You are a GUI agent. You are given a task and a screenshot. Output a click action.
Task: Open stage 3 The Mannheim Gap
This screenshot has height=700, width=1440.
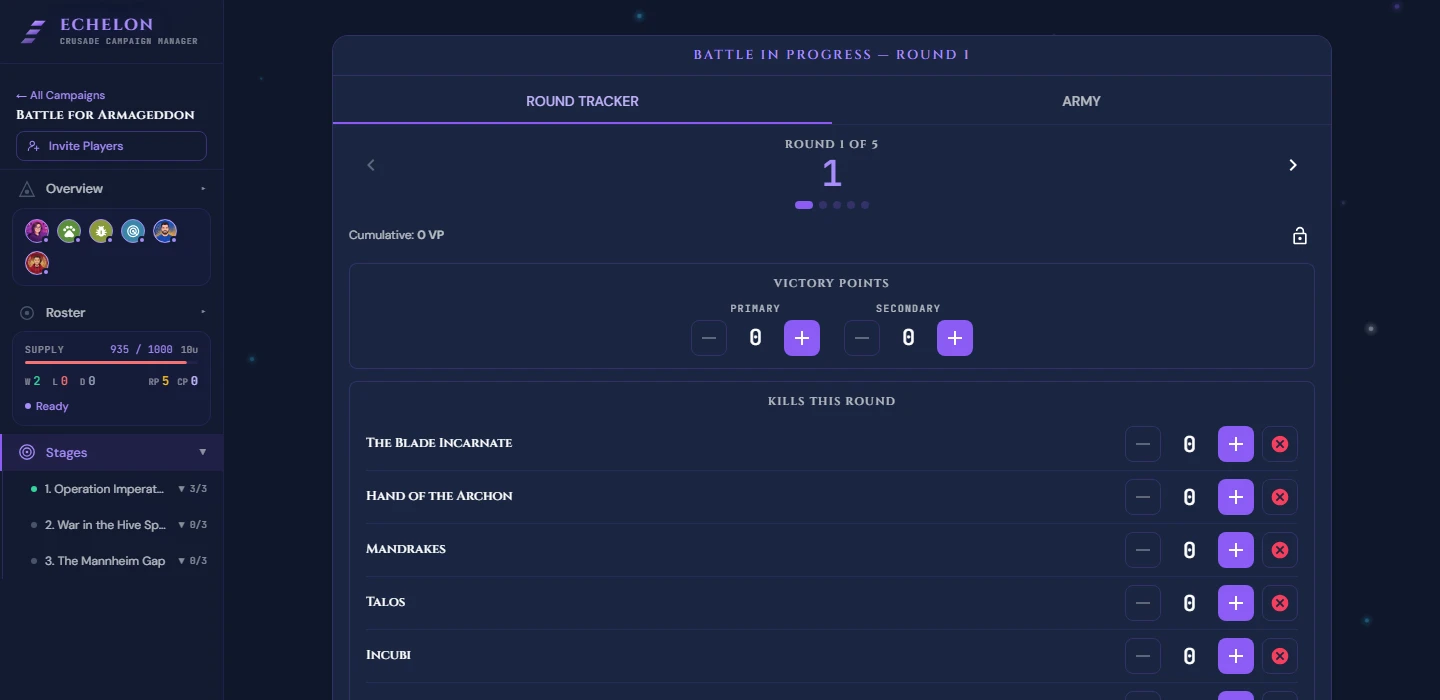click(105, 561)
